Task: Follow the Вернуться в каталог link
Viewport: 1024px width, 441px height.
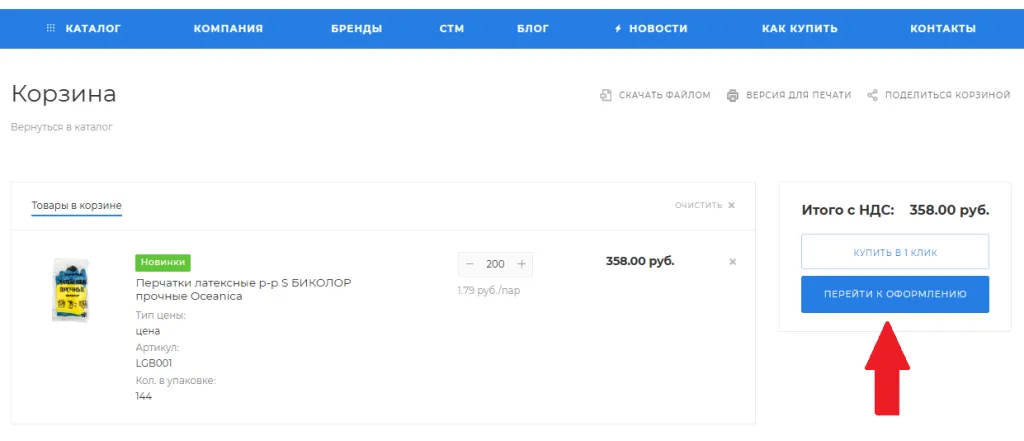Action: (61, 127)
